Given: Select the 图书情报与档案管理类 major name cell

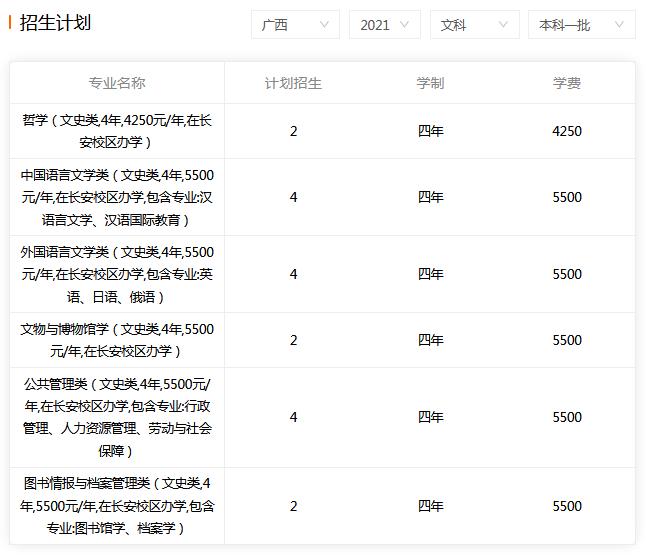Looking at the screenshot, I should coord(117,506).
